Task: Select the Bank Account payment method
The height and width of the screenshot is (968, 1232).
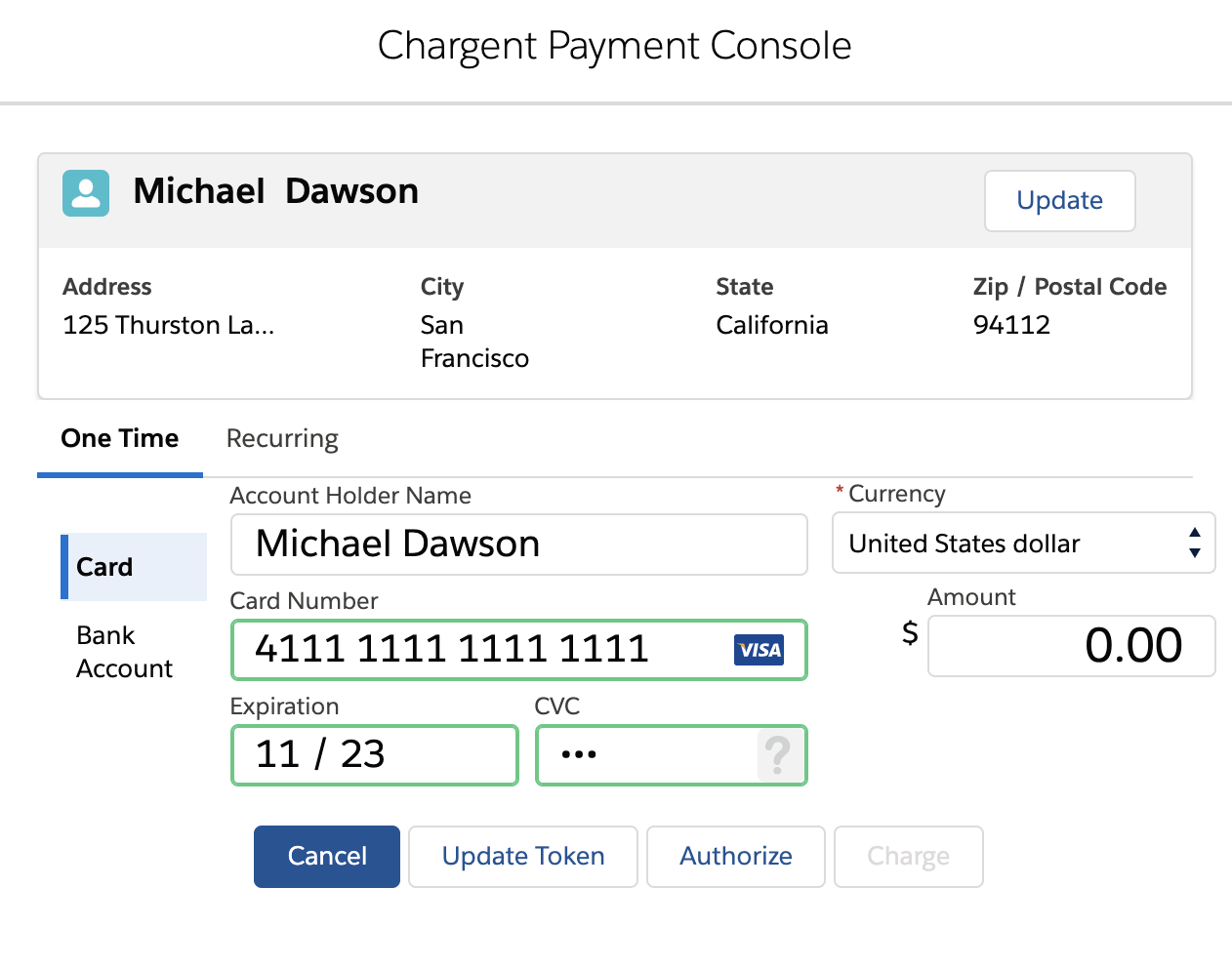Action: click(x=124, y=651)
